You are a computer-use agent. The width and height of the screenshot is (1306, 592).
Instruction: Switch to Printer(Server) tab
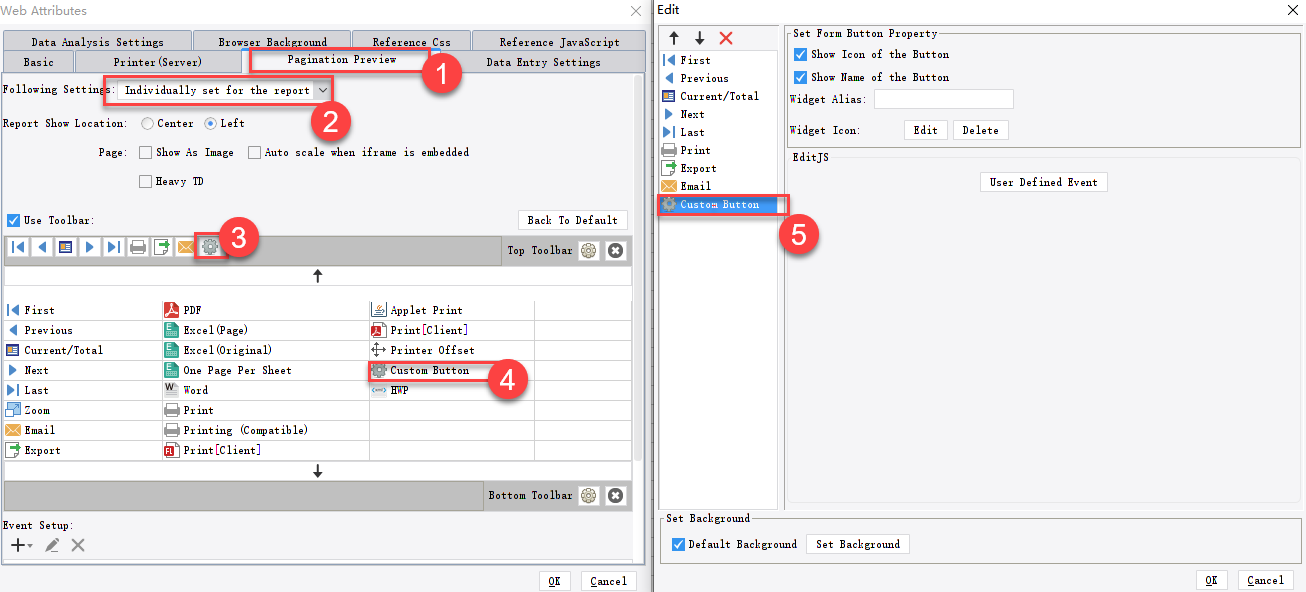coord(158,62)
